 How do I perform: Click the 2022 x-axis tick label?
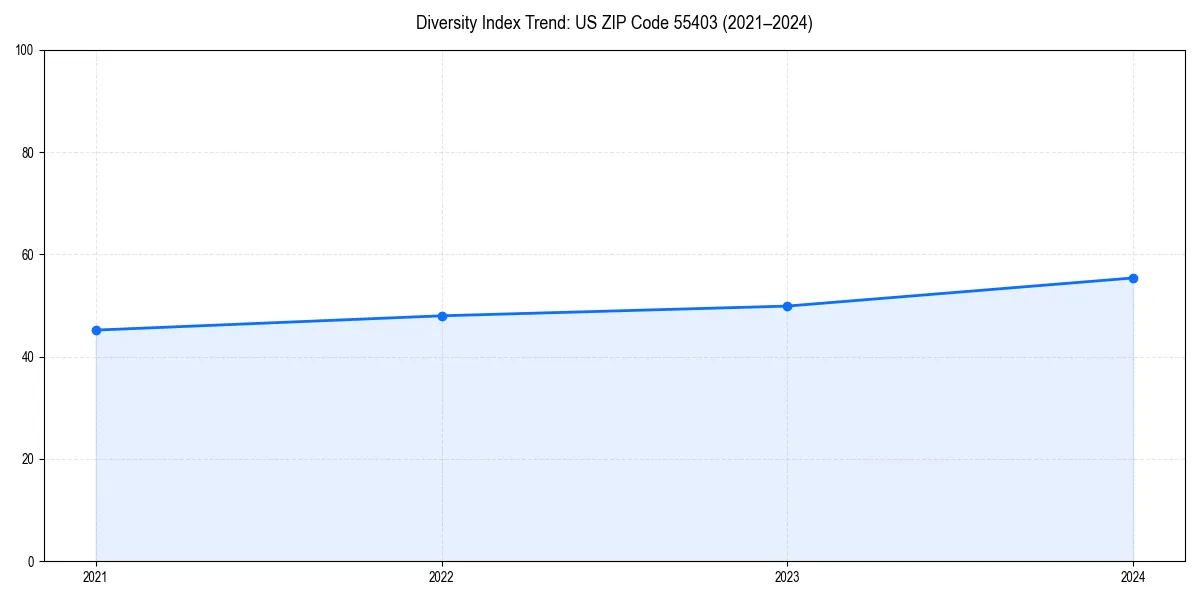[442, 577]
